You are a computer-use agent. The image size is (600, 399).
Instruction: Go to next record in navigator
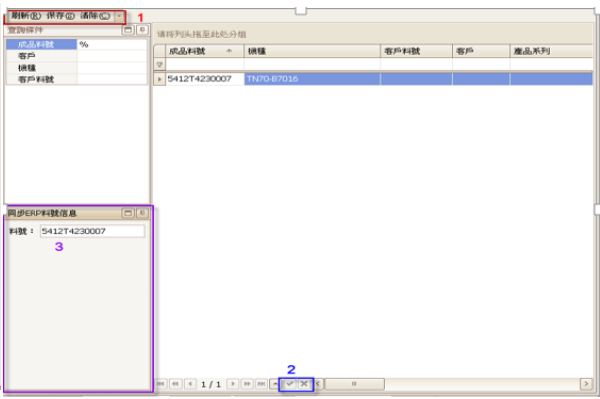tap(233, 384)
